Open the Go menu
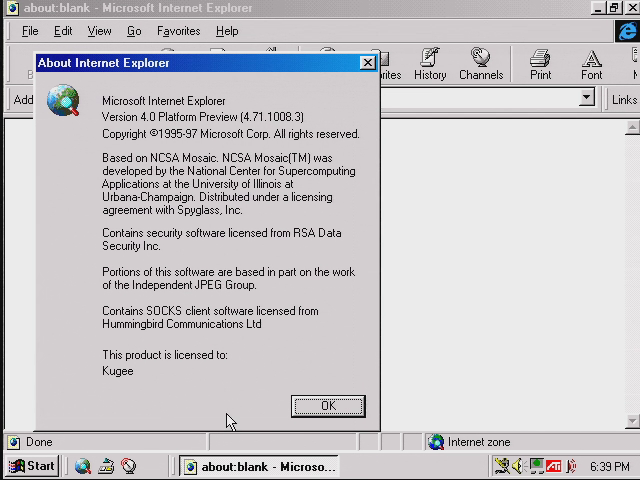This screenshot has width=640, height=480. tap(134, 31)
